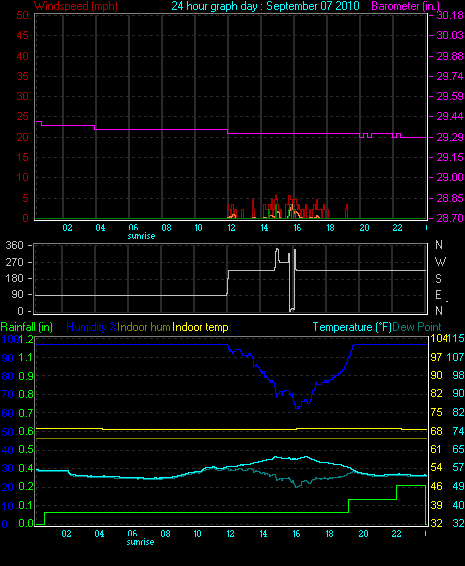Click the 02 hour tick on bottom graph

click(x=66, y=534)
